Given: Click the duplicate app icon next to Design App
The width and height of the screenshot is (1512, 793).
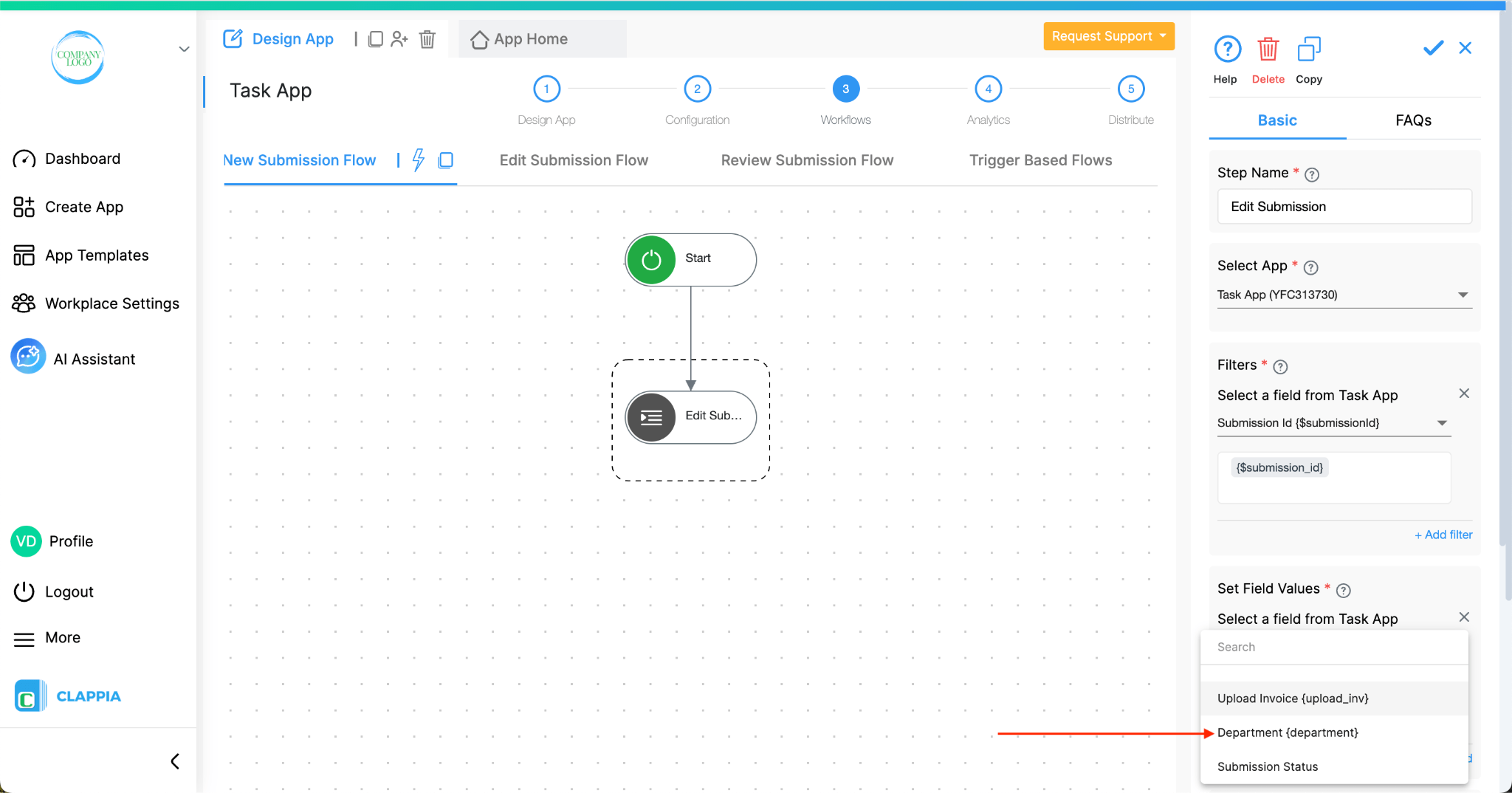Looking at the screenshot, I should pyautogui.click(x=377, y=39).
